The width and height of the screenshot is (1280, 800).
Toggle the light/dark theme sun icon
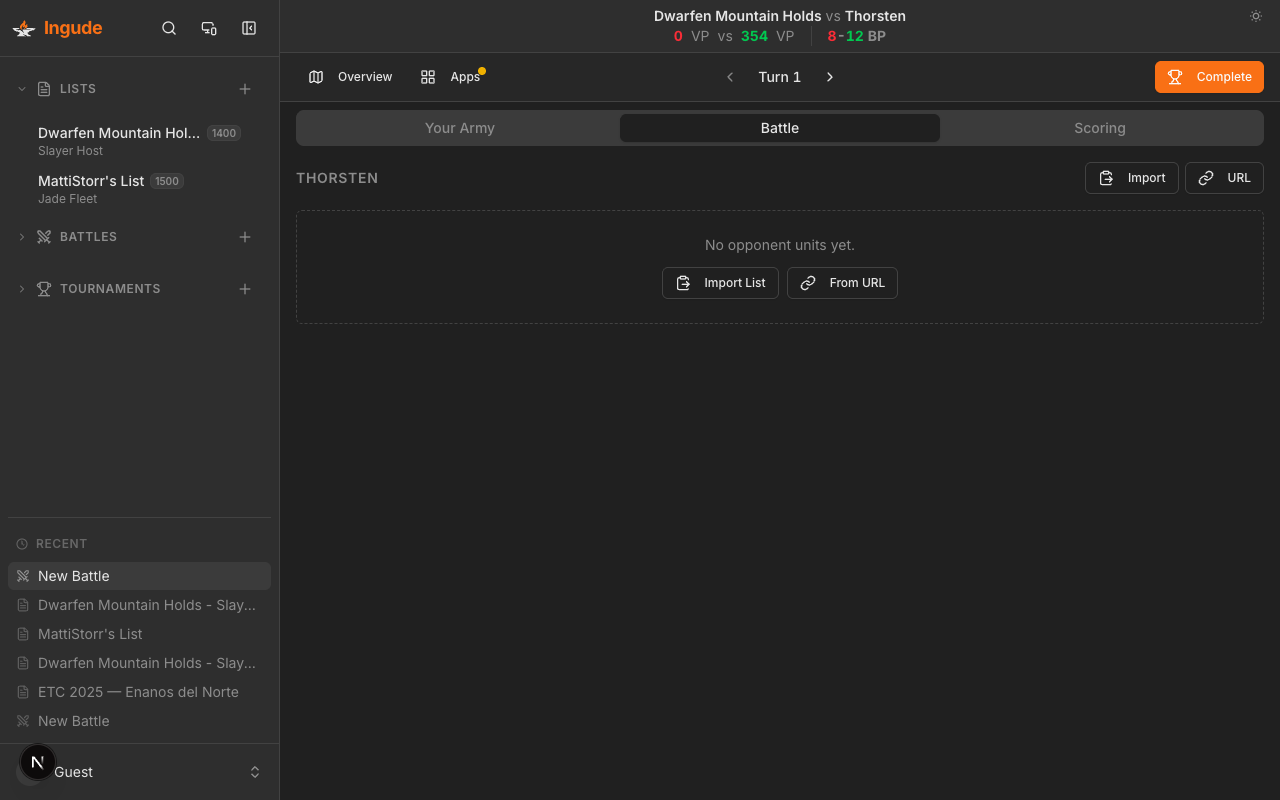coord(1256,16)
